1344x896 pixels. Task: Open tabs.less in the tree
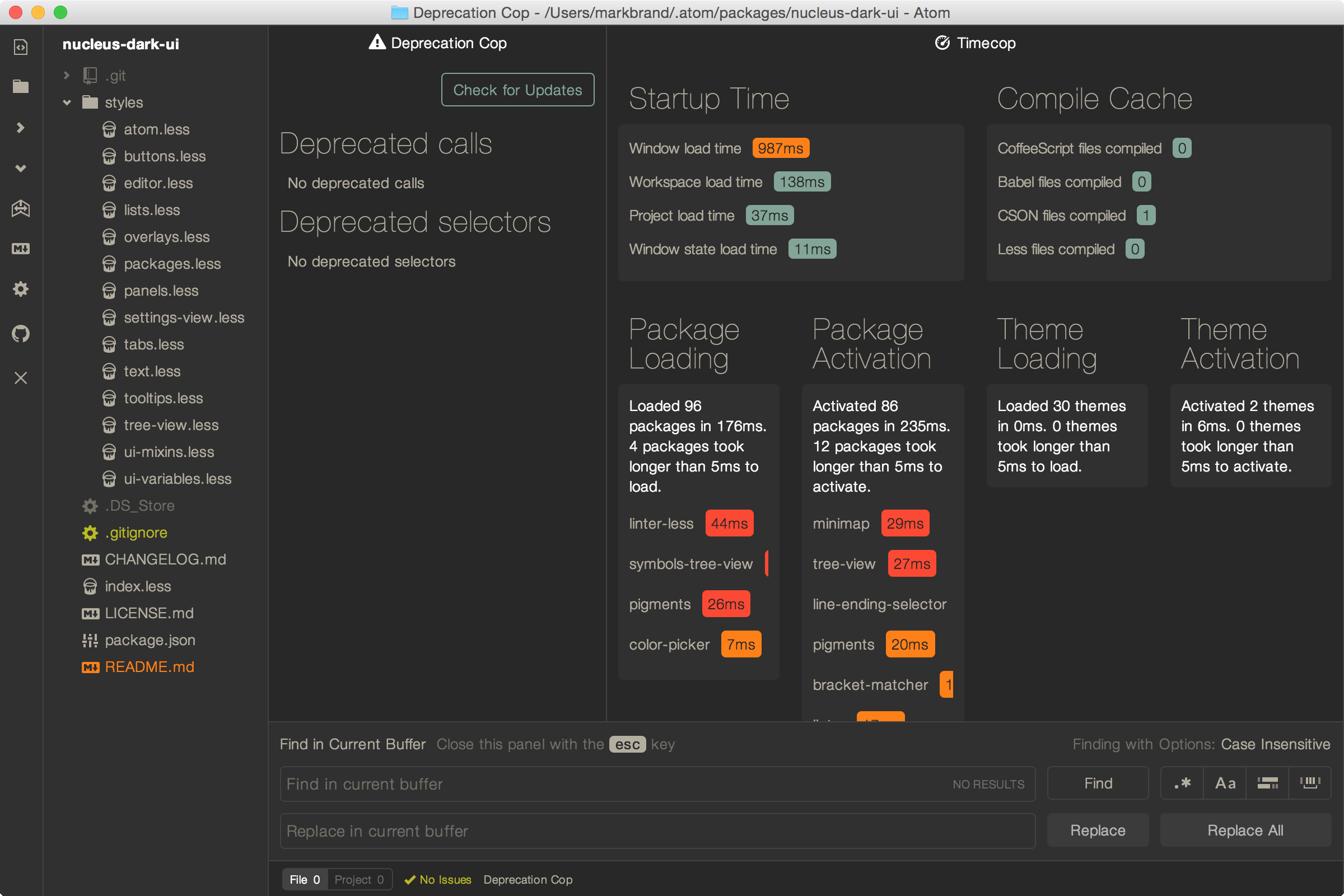(x=153, y=344)
